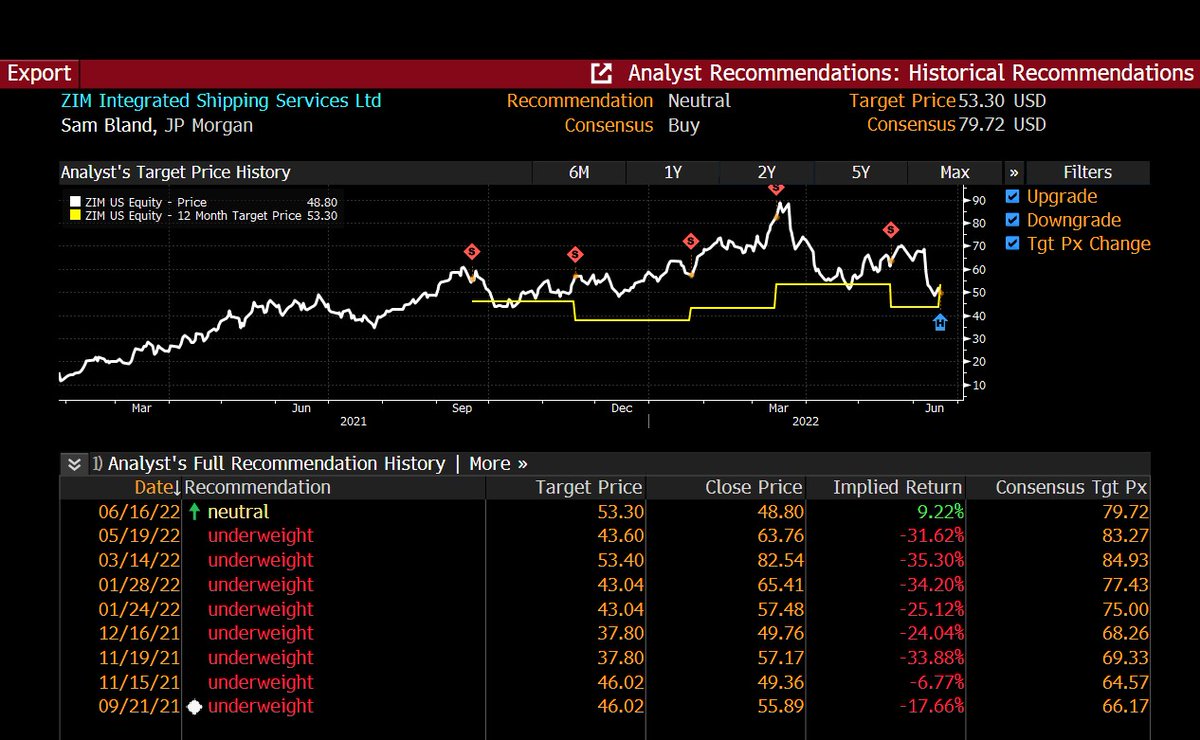Collapse the recommendation history panel via double-chevron
This screenshot has width=1200, height=740.
click(74, 463)
